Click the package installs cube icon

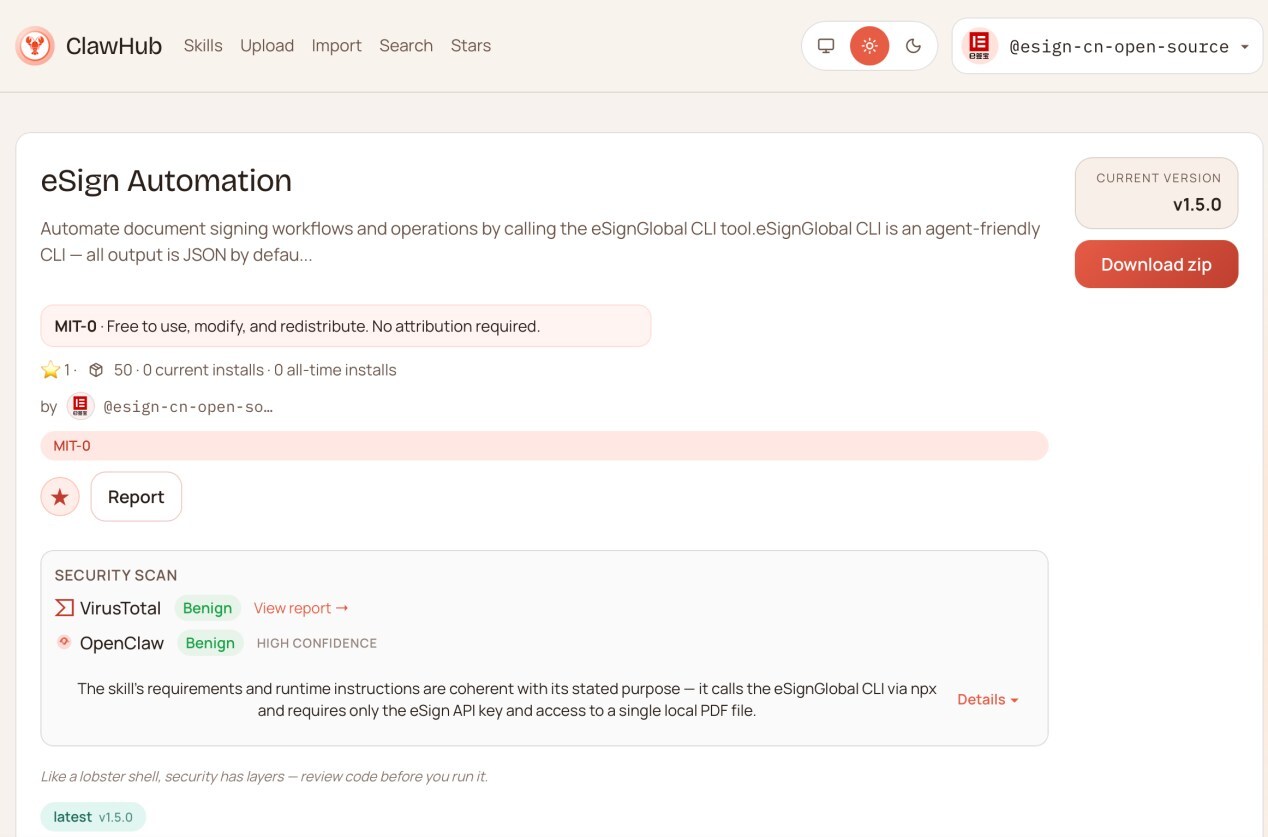click(96, 370)
